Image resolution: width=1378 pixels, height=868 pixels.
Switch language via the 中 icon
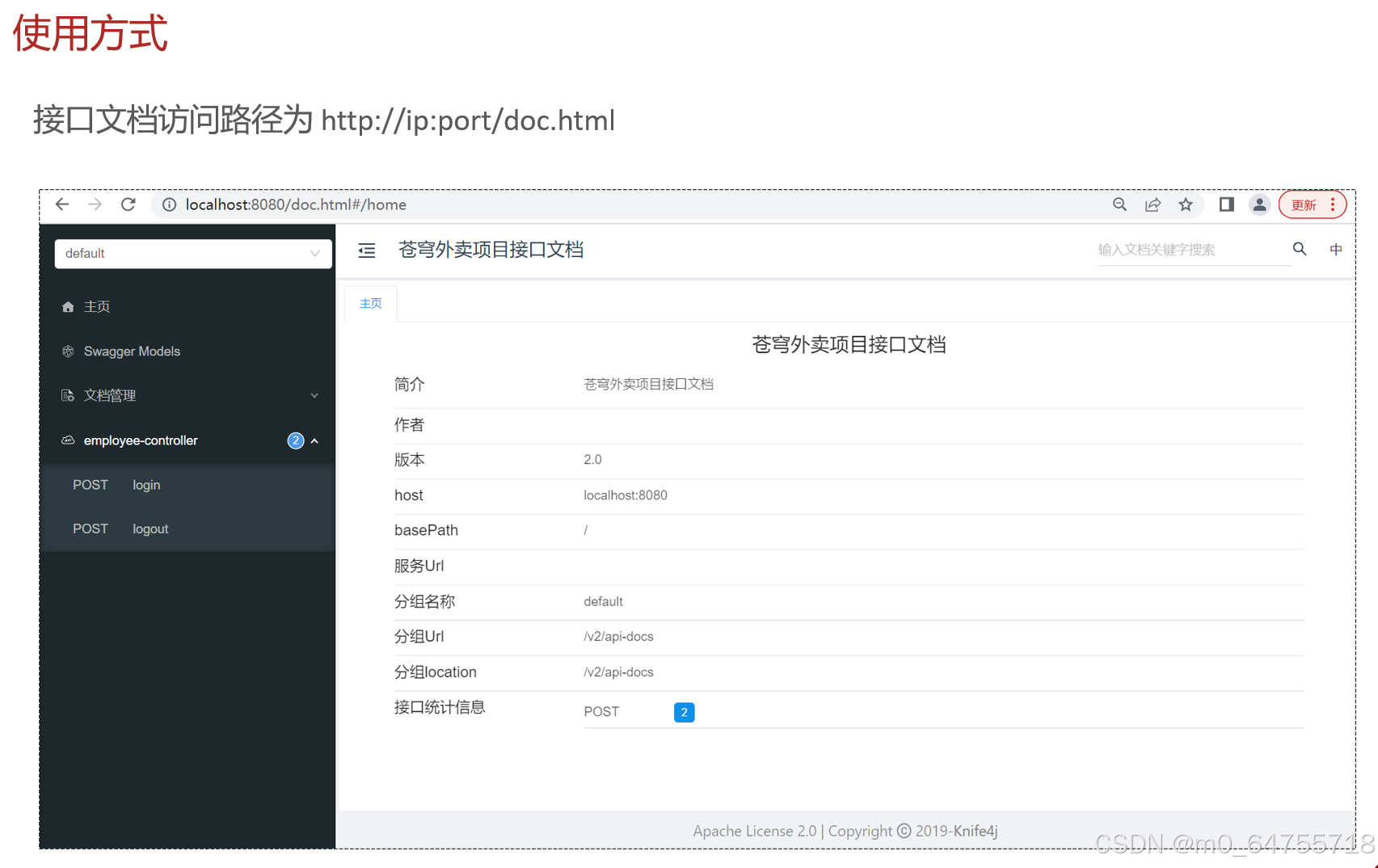[1335, 249]
